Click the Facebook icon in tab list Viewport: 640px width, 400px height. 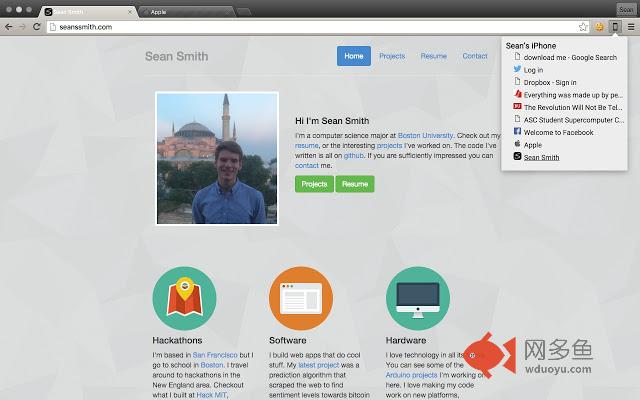pyautogui.click(x=517, y=131)
